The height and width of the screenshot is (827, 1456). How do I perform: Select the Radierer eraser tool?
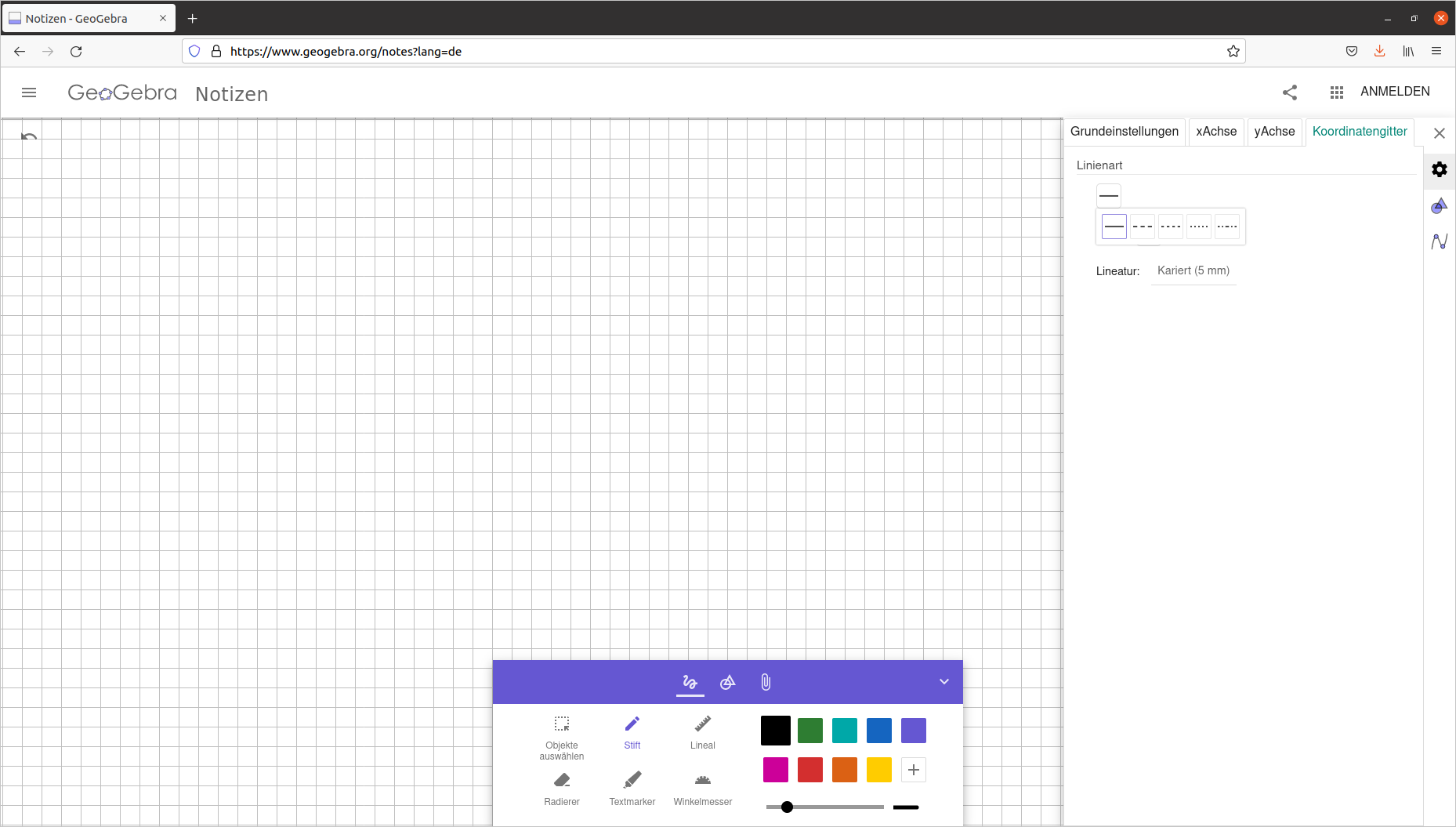[562, 789]
